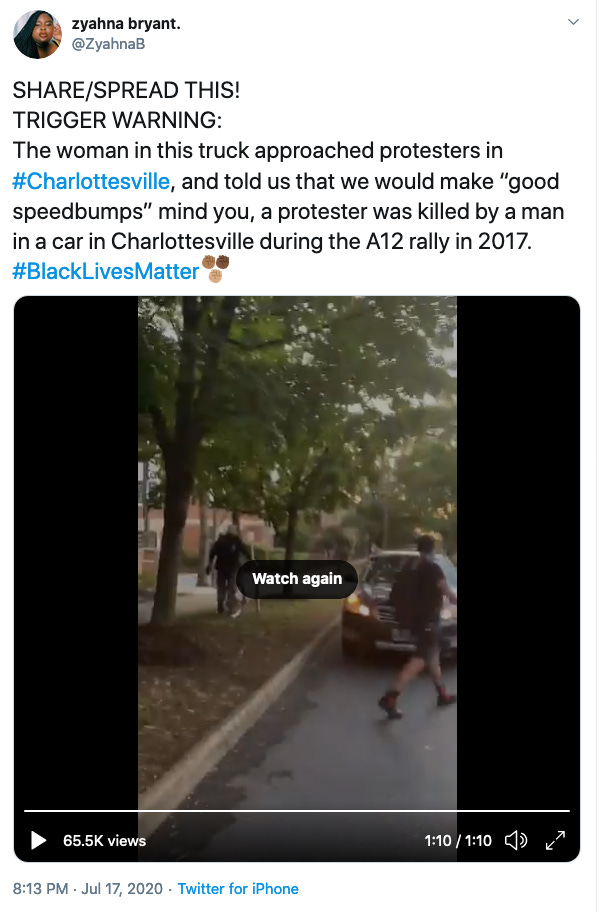Click the 1:10 / 1:10 time indicator
599x912 pixels.
tap(458, 840)
